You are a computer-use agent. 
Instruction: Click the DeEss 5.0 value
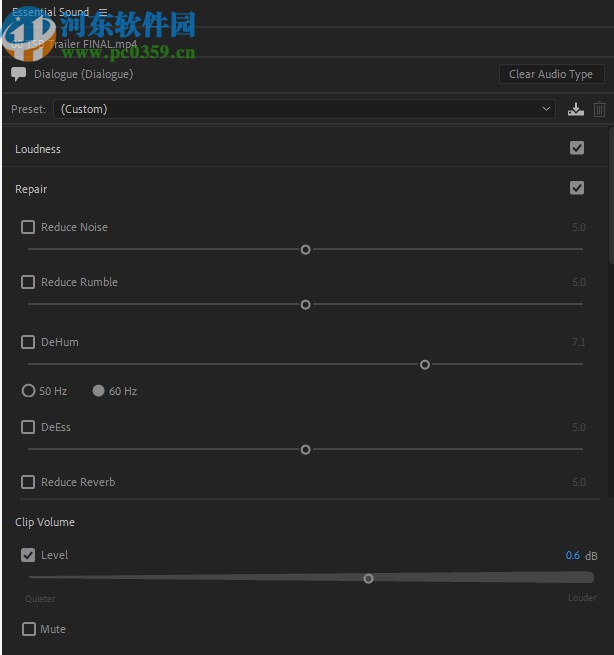pos(579,427)
